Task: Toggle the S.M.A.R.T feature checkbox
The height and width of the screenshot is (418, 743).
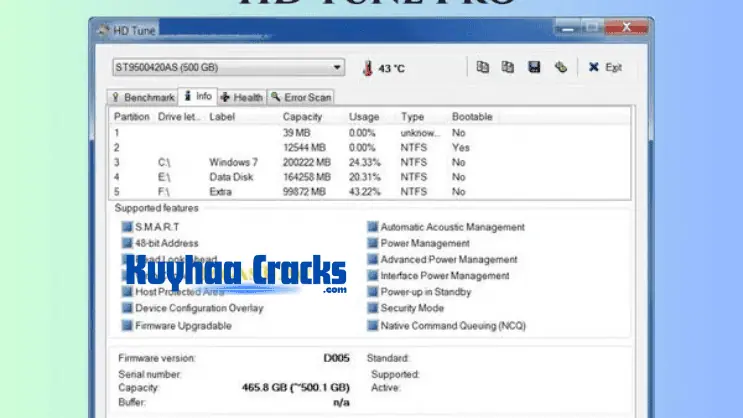Action: [x=127, y=227]
